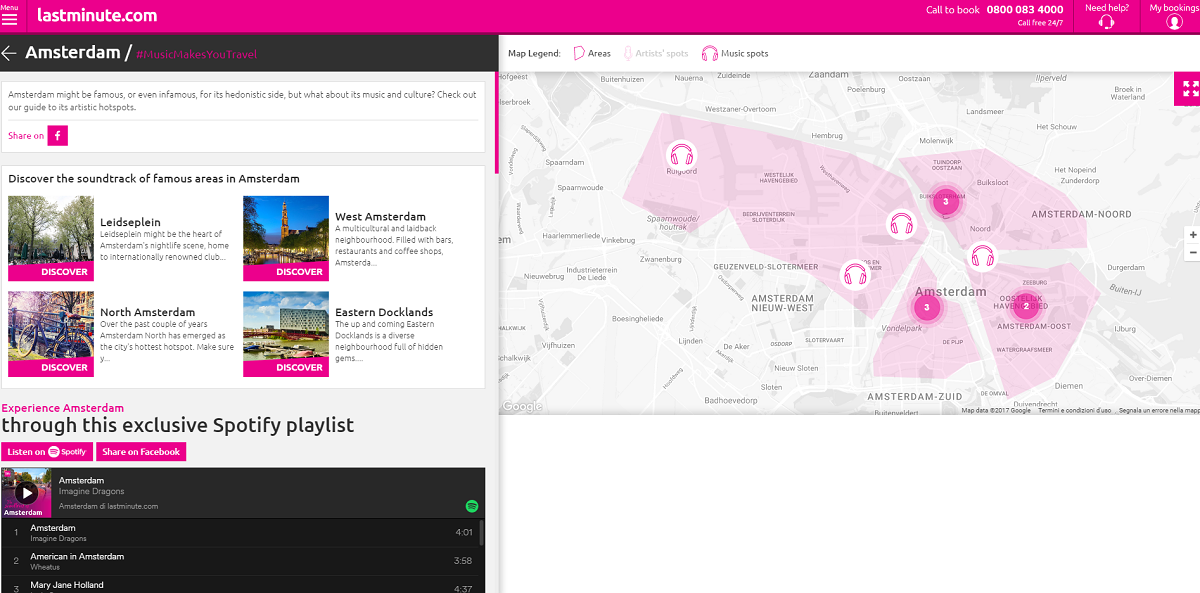Select the West Amsterdam heading text

(380, 216)
